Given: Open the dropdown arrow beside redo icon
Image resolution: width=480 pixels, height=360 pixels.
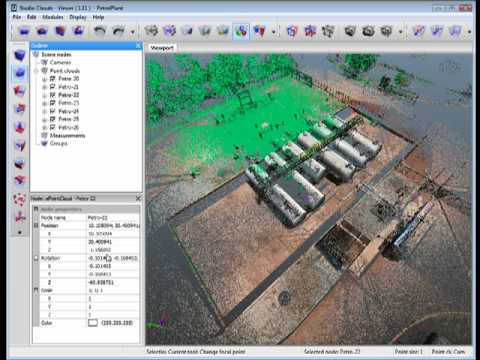Looking at the screenshot, I should click(132, 32).
